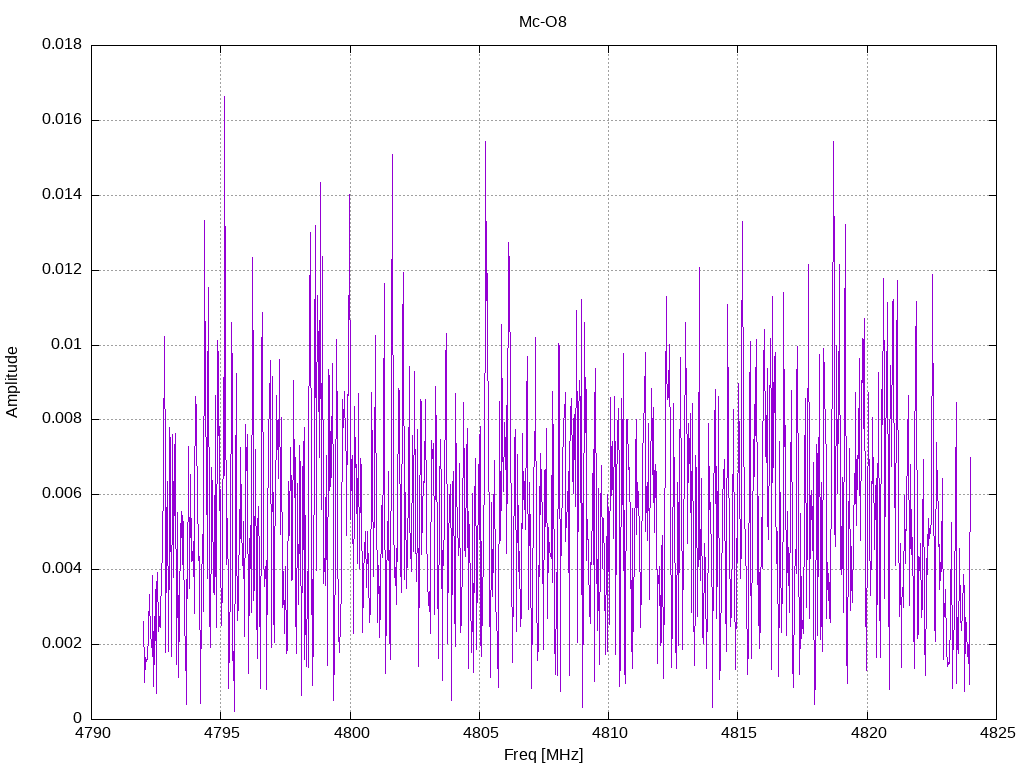Screen dimensions: 1024x768
Task: Click the y-axis value 0.01
Action: click(x=67, y=344)
